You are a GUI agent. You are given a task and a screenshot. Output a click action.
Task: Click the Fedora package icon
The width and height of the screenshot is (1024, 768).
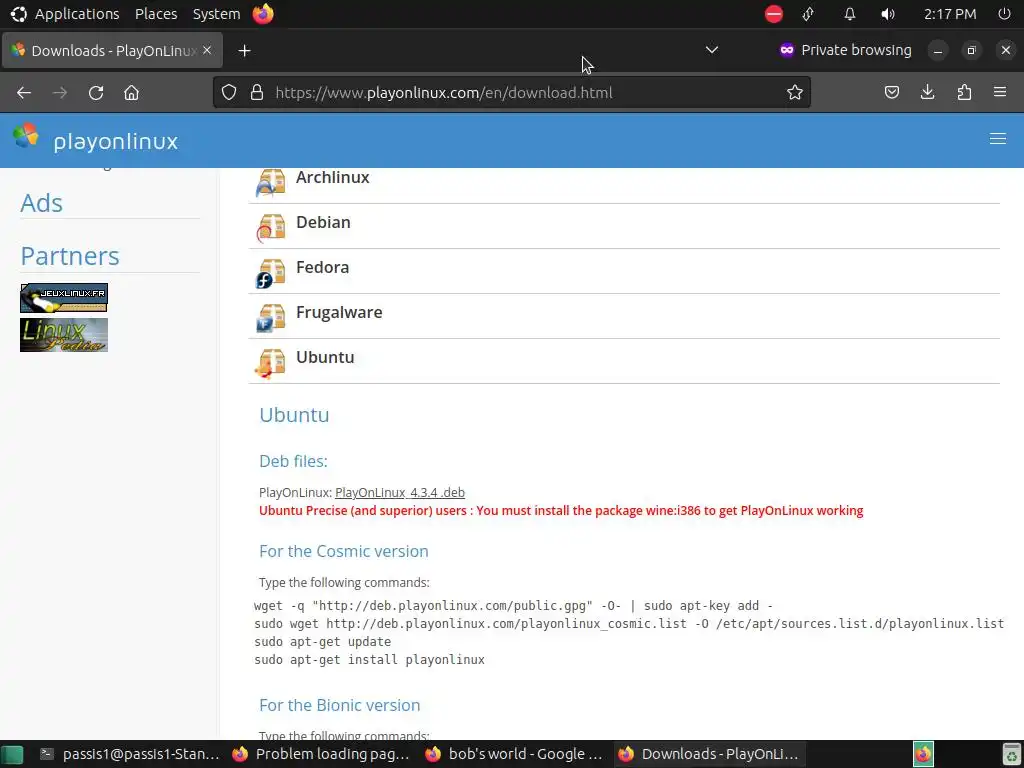[x=270, y=273]
